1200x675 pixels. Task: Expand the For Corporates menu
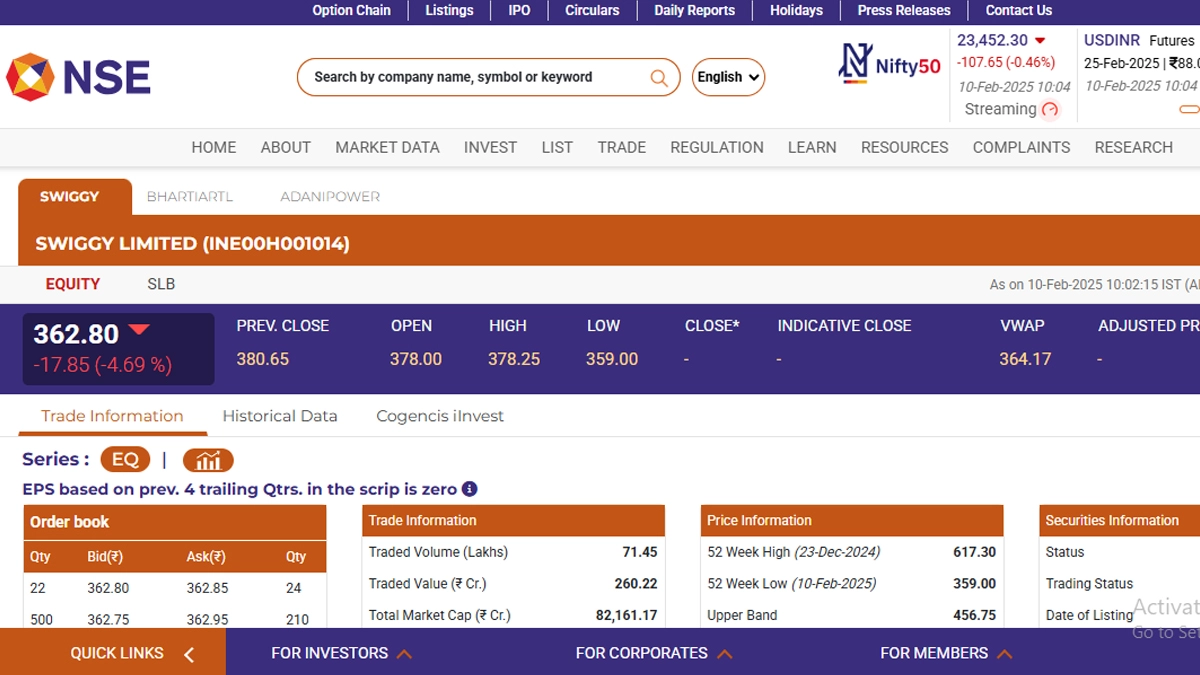click(653, 653)
